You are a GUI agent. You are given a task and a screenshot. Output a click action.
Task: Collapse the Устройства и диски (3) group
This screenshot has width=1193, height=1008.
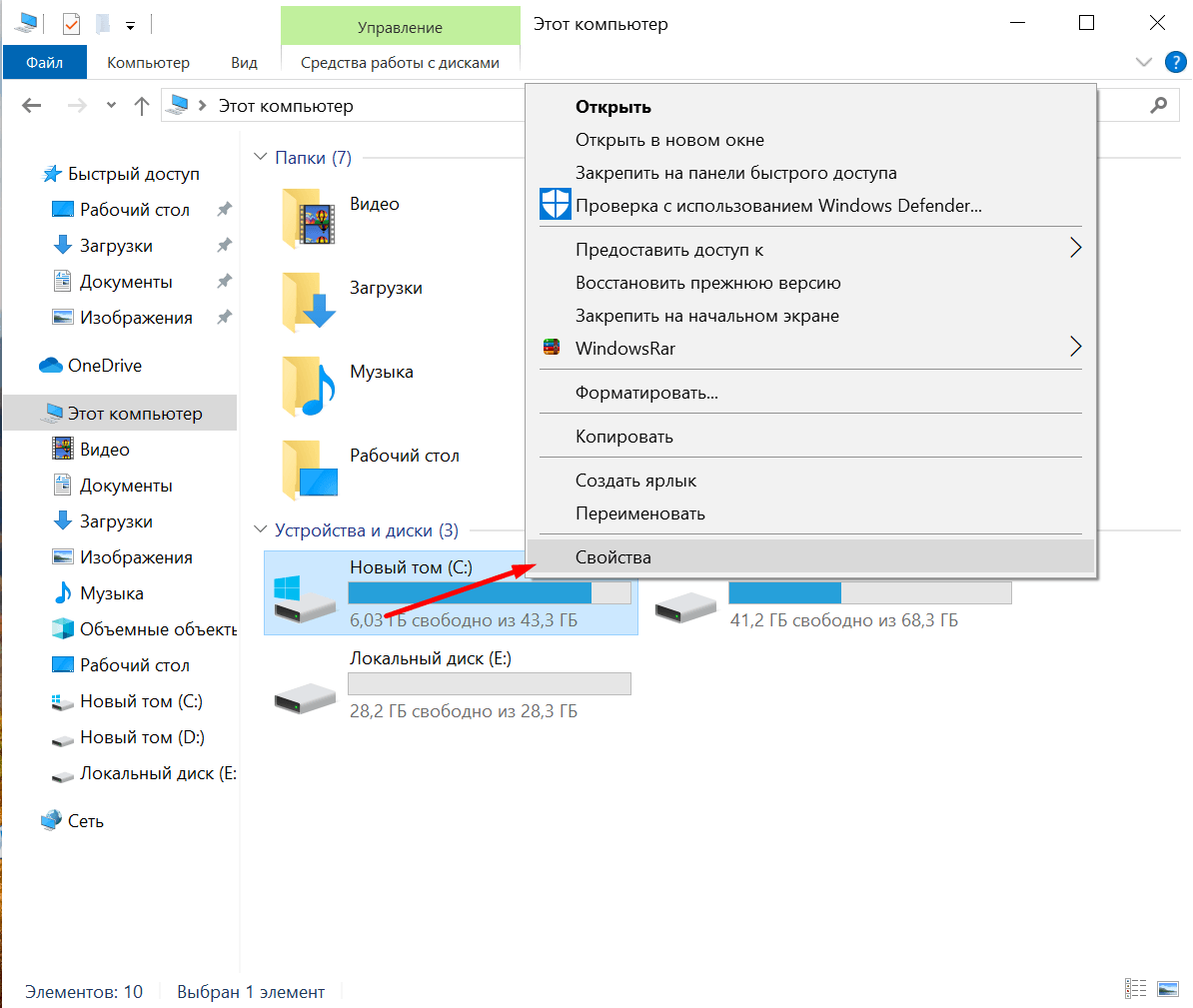tap(260, 529)
